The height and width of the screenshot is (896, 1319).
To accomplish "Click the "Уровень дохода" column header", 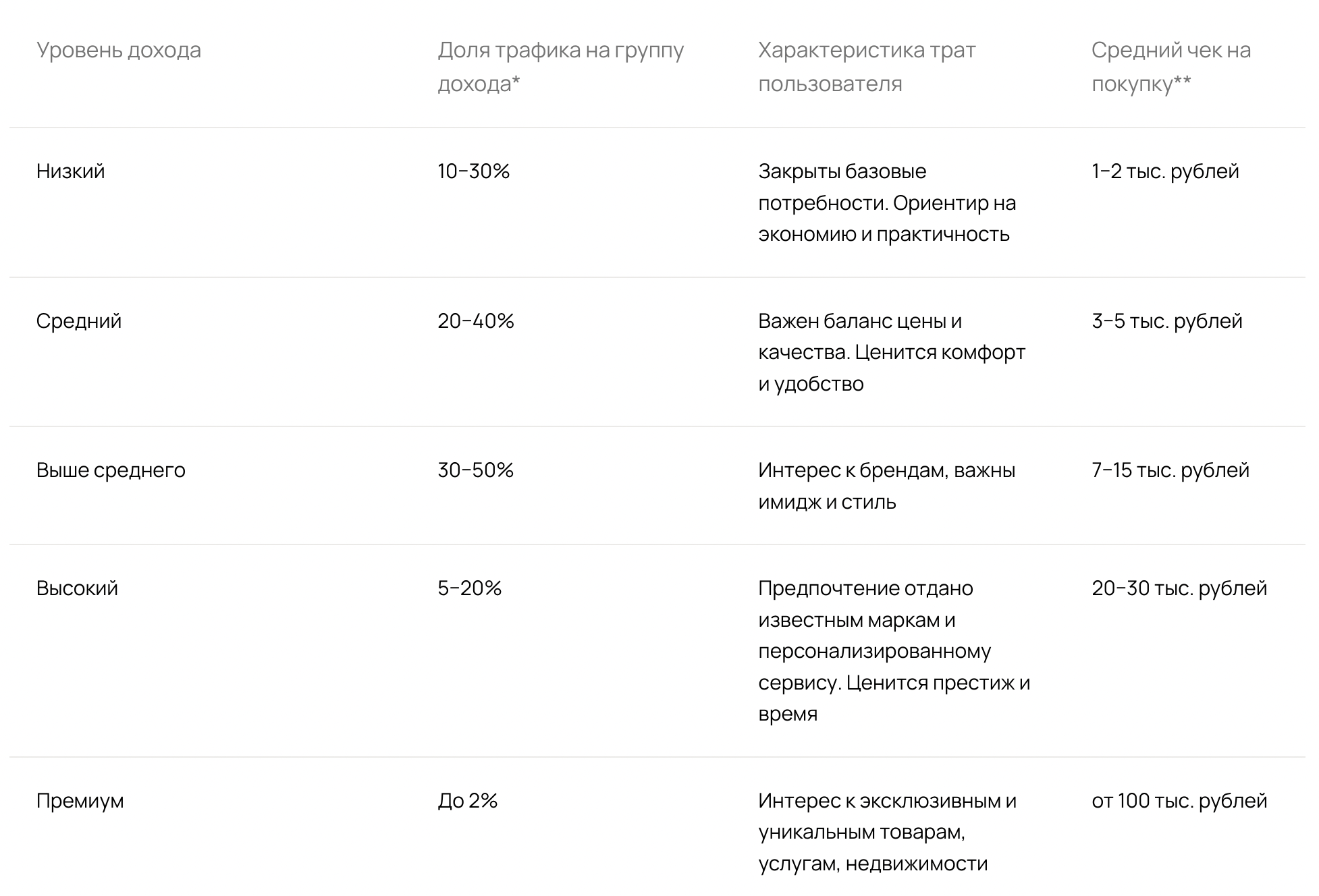I will pyautogui.click(x=118, y=51).
